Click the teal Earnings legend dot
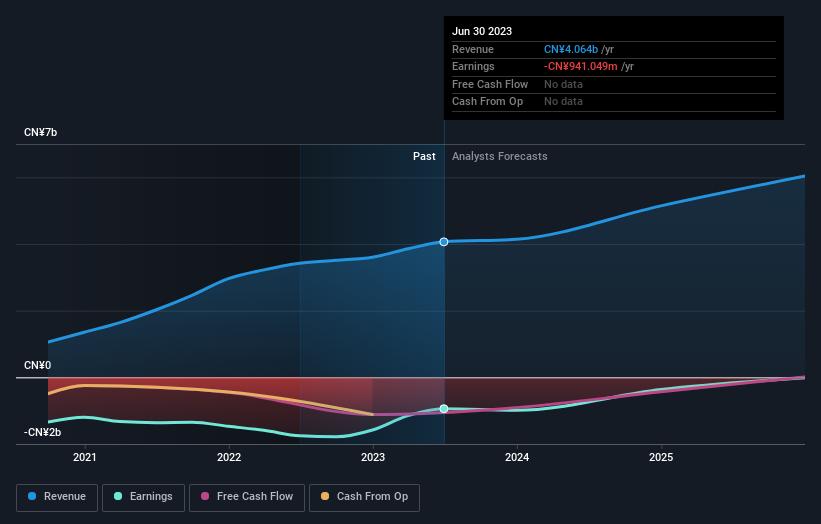 118,496
